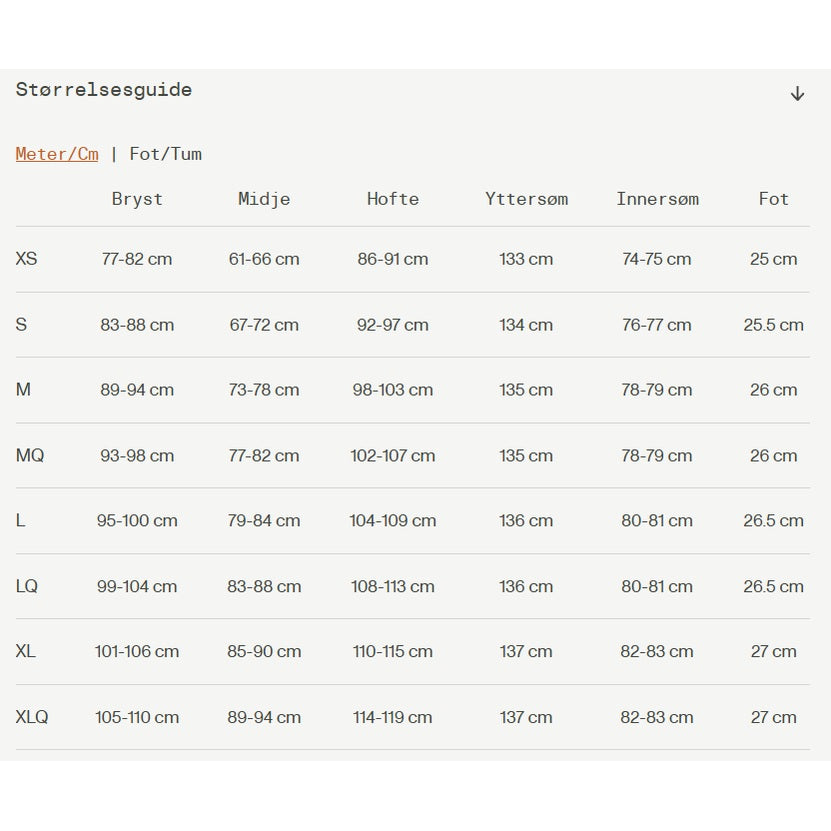Click the XLQ size row label

[32, 717]
